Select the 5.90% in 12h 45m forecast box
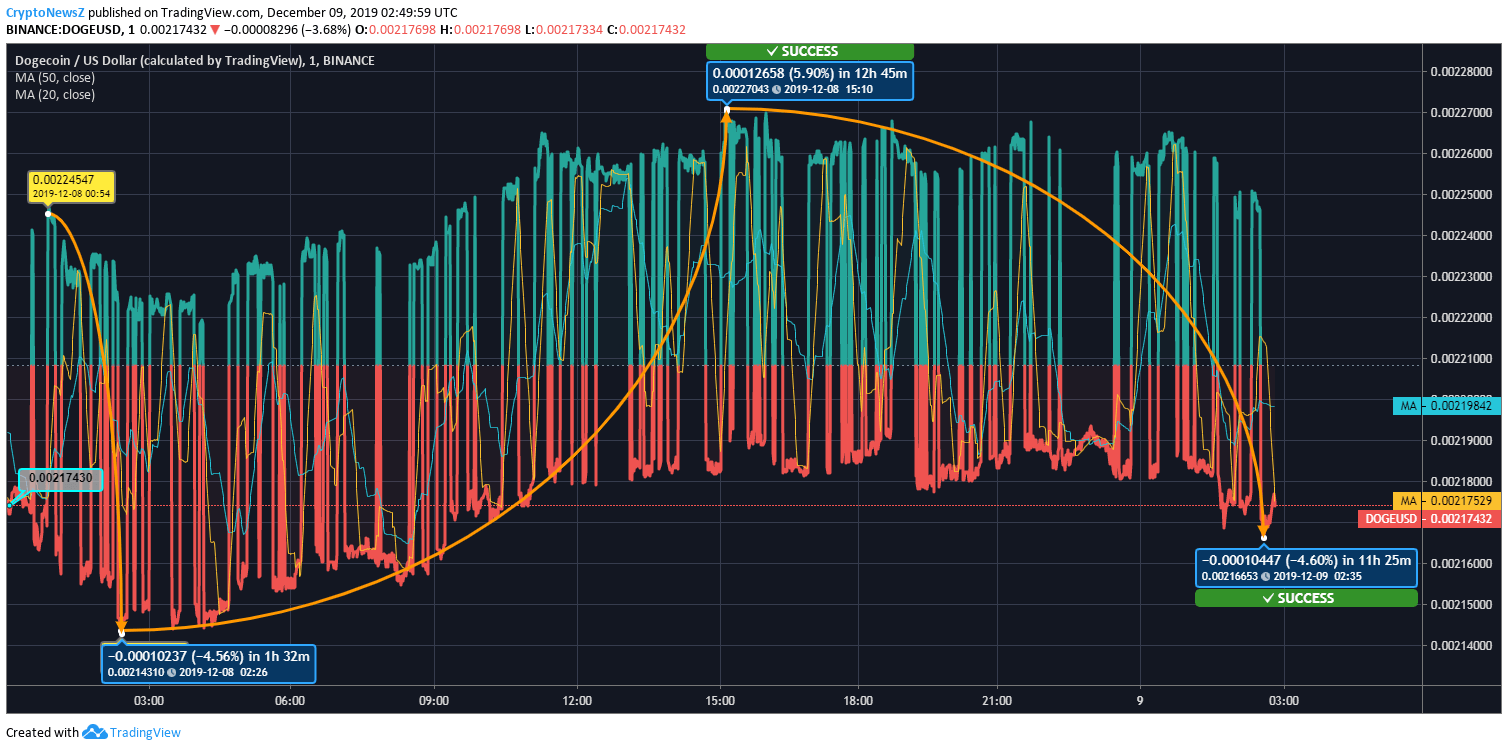The height and width of the screenshot is (750, 1508). click(x=809, y=81)
